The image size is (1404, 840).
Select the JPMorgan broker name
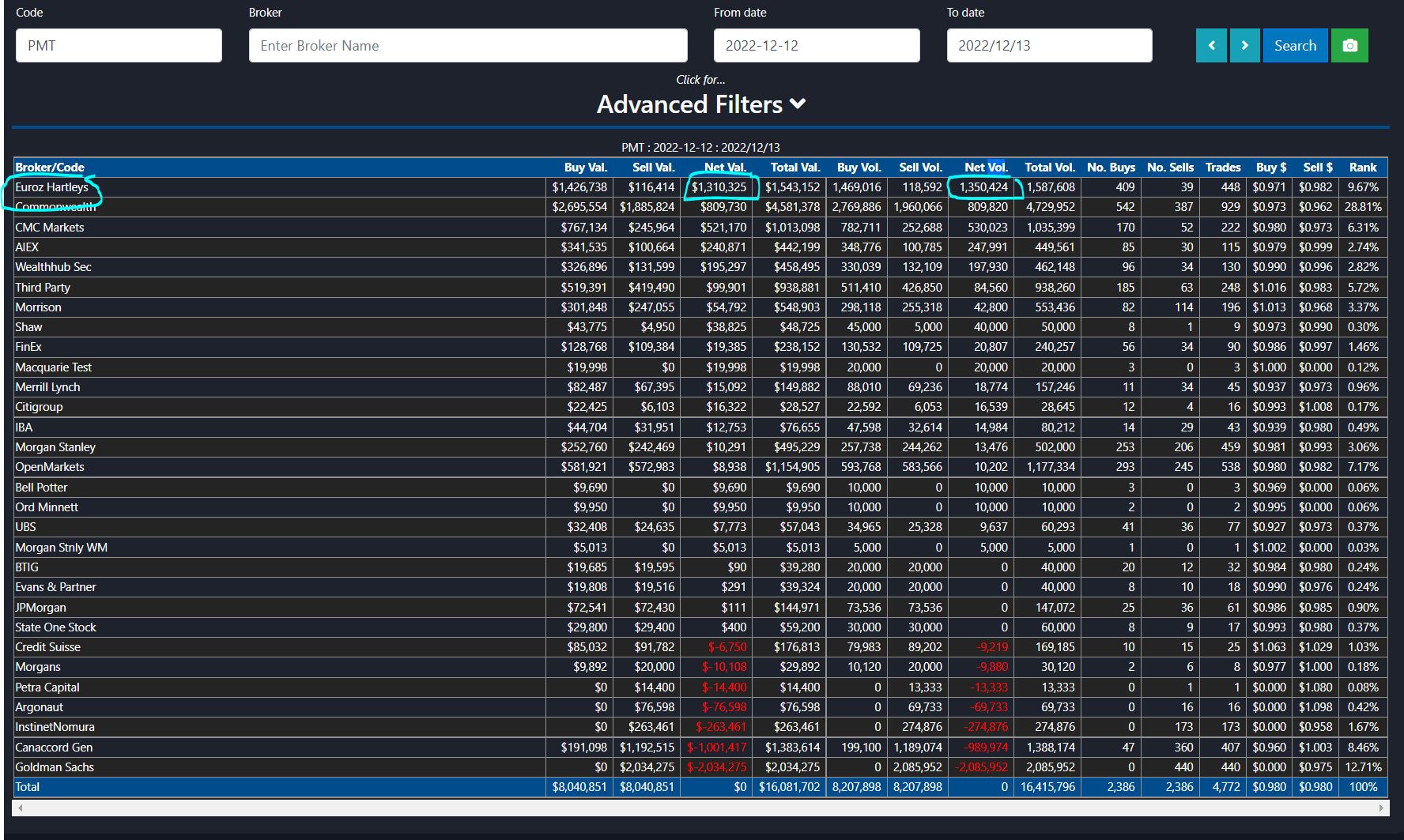(x=40, y=608)
